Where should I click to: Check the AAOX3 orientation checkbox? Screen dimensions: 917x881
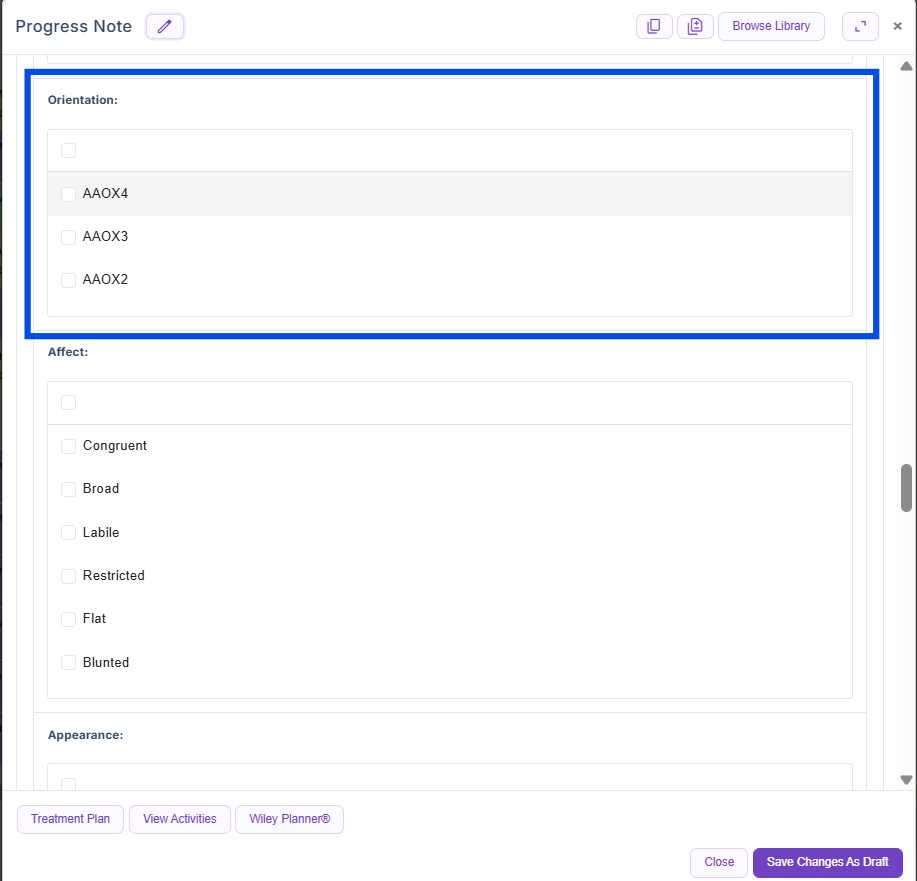(69, 237)
